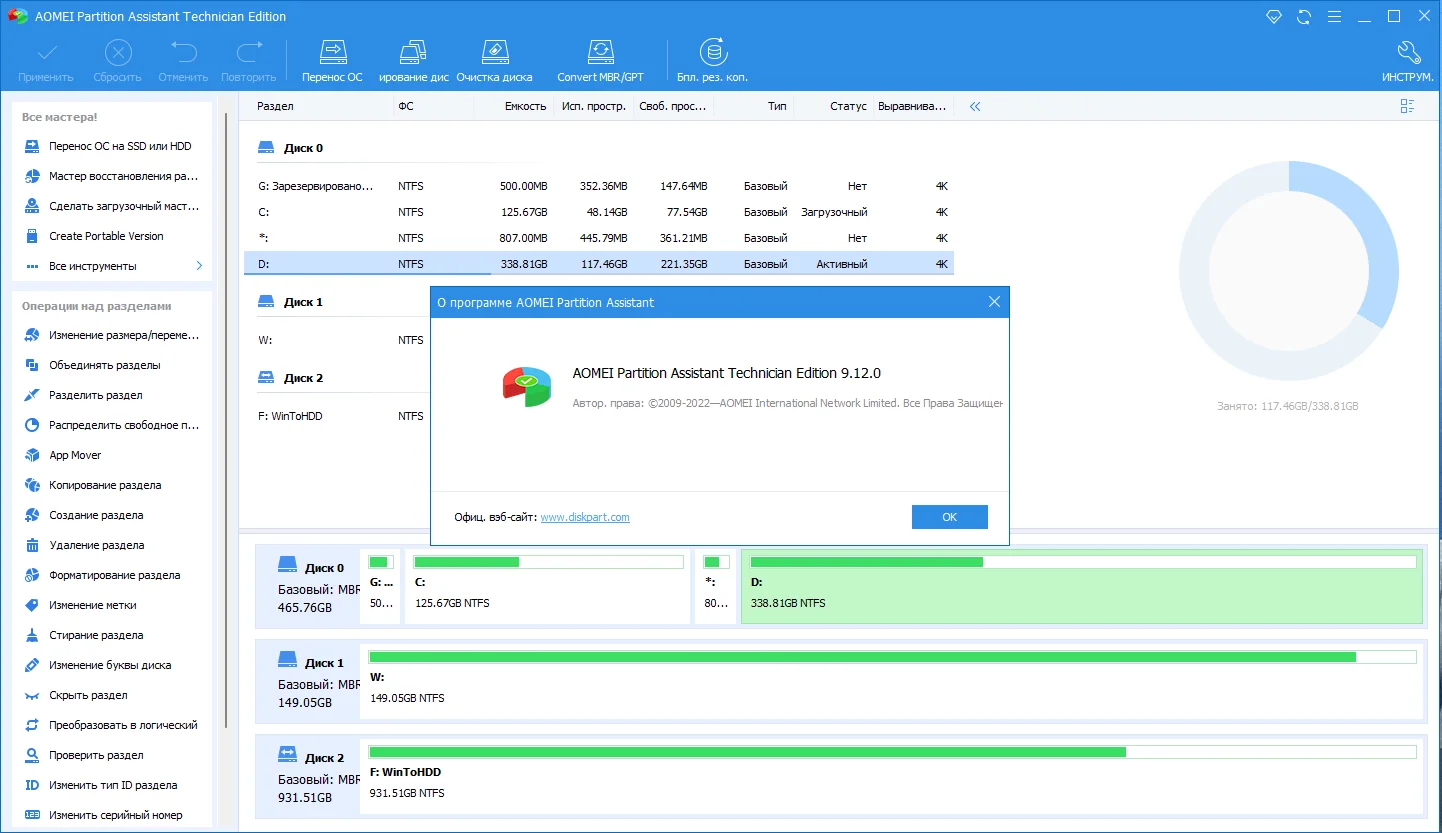Open the Tools menu wrench icon
The width and height of the screenshot is (1442, 833).
pos(1408,52)
